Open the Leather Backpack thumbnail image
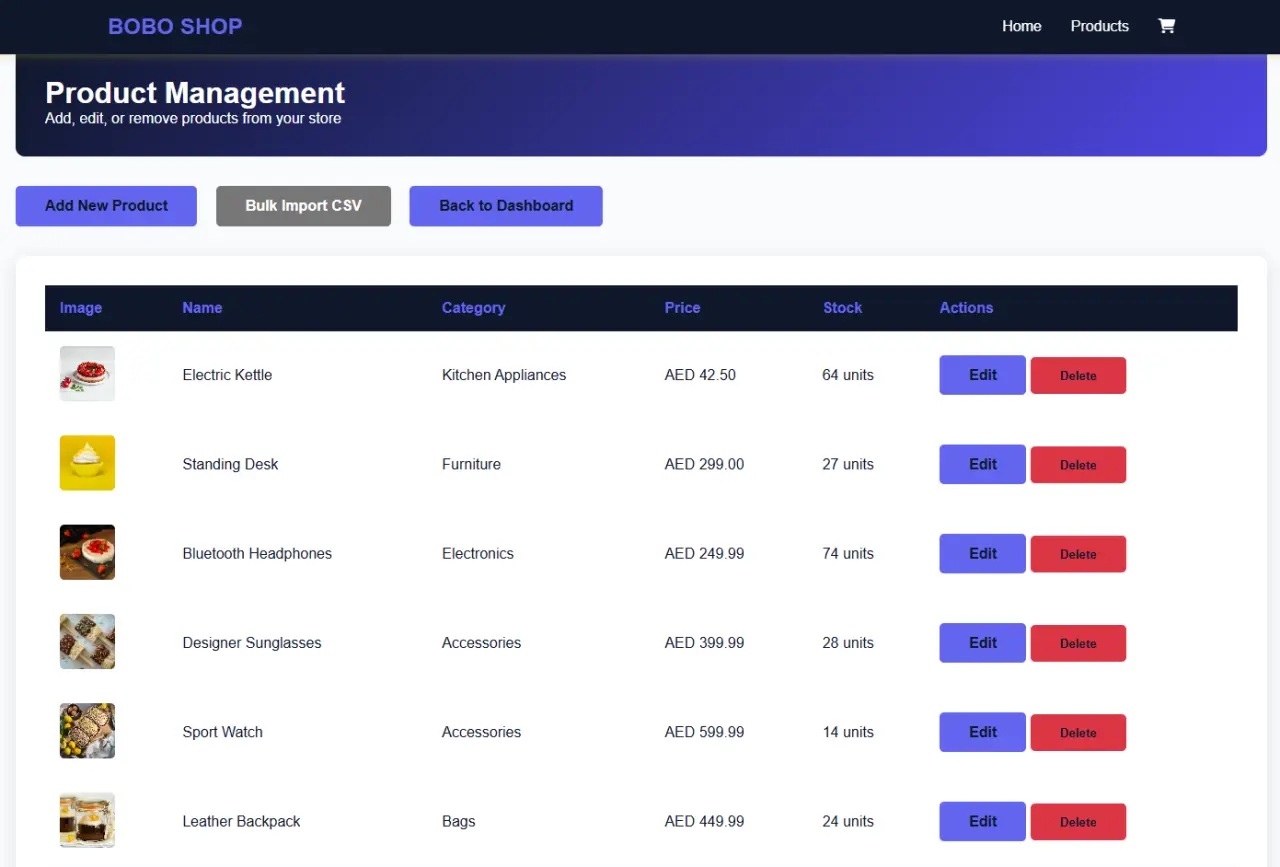Viewport: 1280px width, 867px height. (x=87, y=820)
